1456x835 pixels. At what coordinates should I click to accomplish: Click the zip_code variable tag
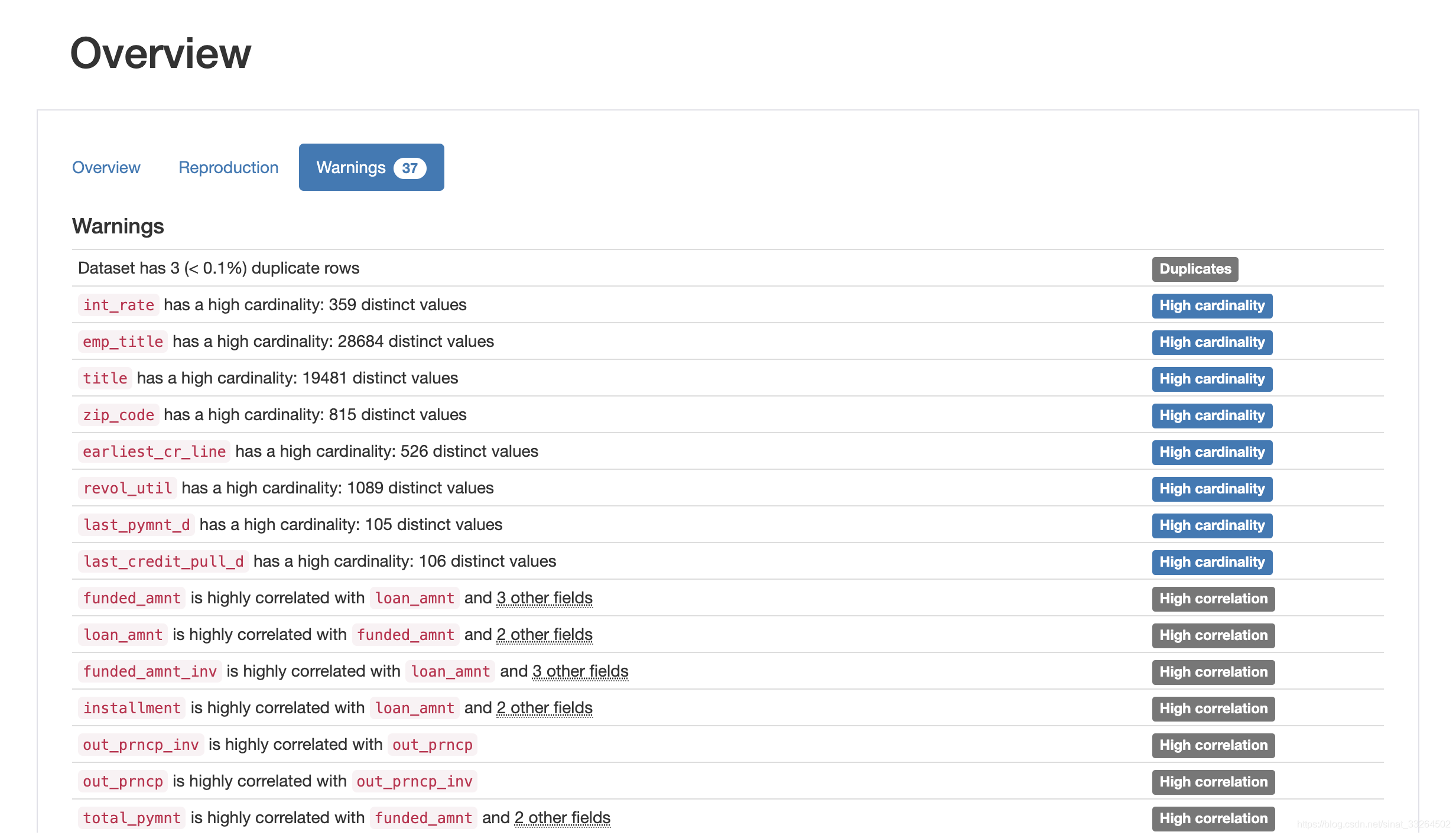[118, 415]
